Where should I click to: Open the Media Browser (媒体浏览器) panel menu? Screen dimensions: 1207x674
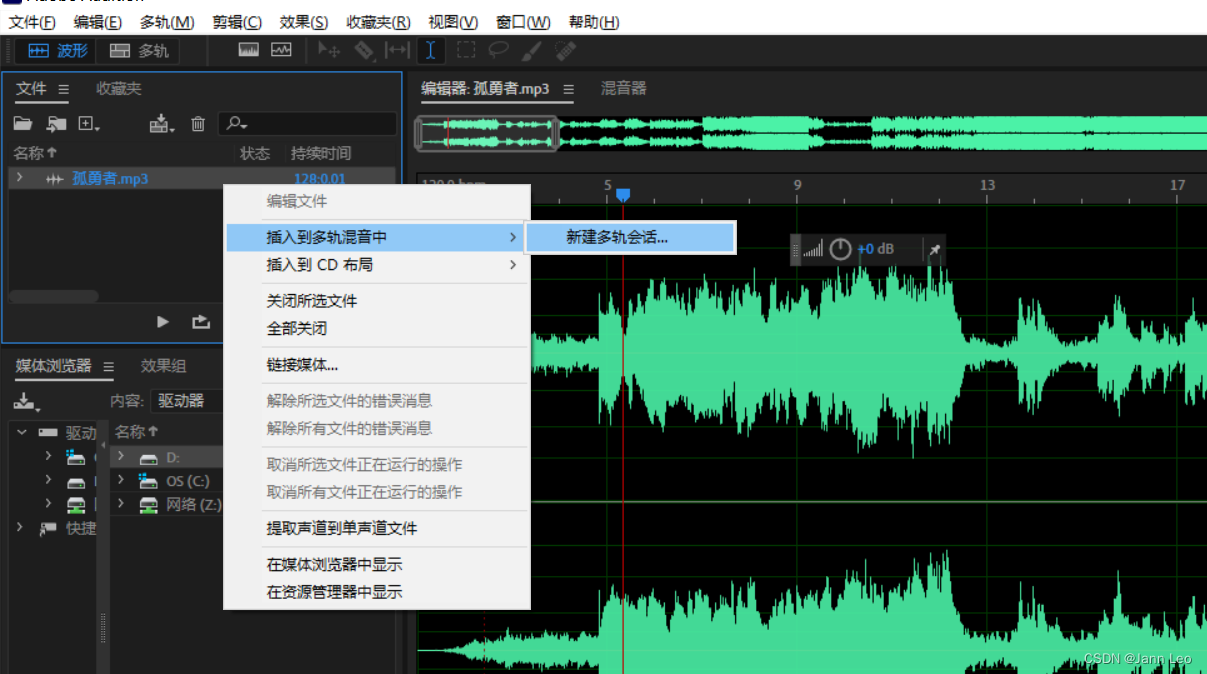coord(109,366)
